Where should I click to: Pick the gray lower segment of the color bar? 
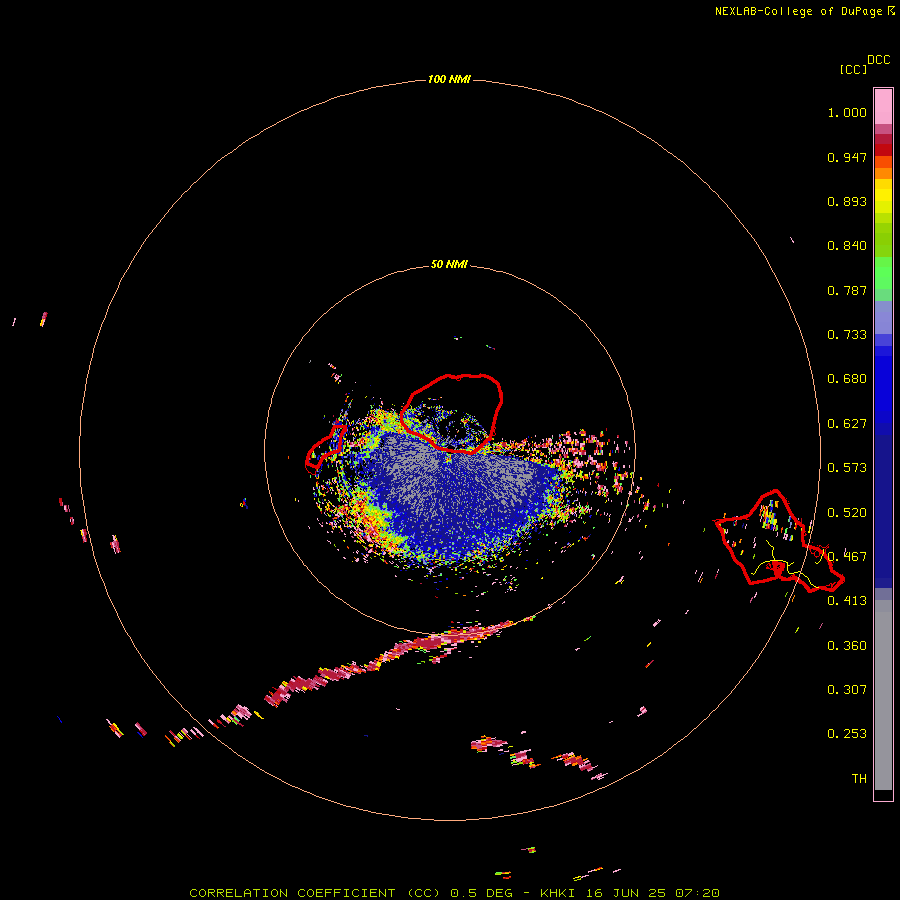[883, 695]
